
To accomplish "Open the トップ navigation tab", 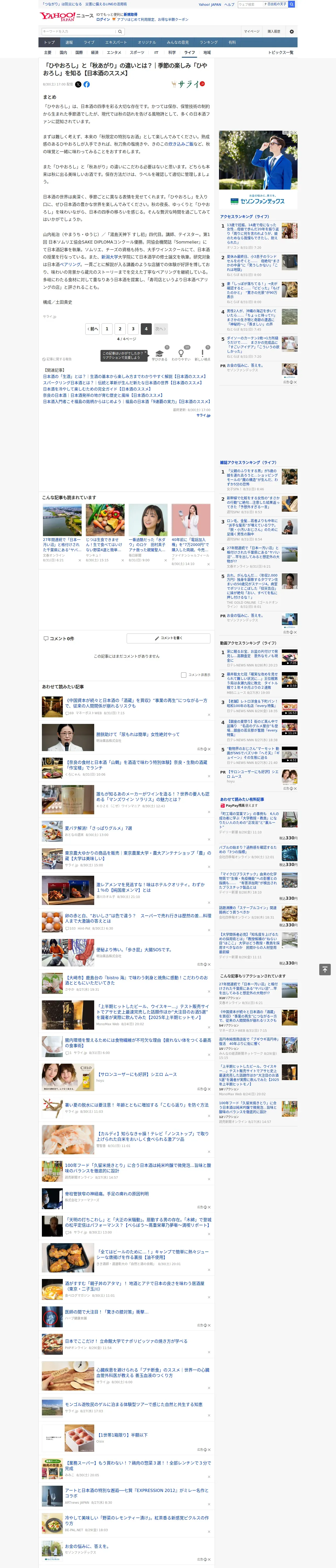I will 49,43.
